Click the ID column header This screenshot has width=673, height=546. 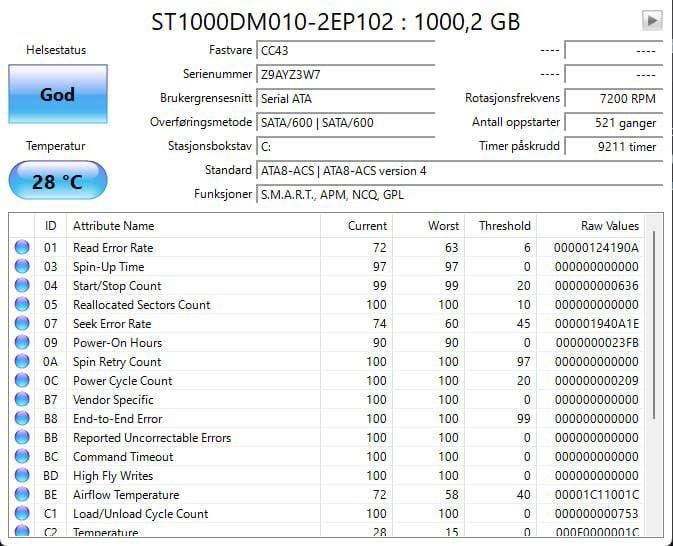[x=50, y=225]
